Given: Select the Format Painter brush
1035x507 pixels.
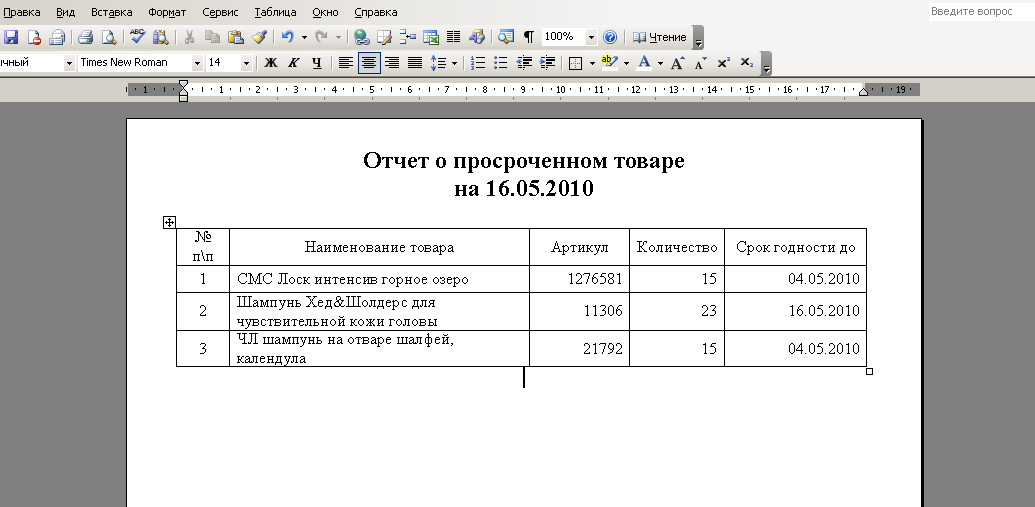Looking at the screenshot, I should tap(259, 37).
